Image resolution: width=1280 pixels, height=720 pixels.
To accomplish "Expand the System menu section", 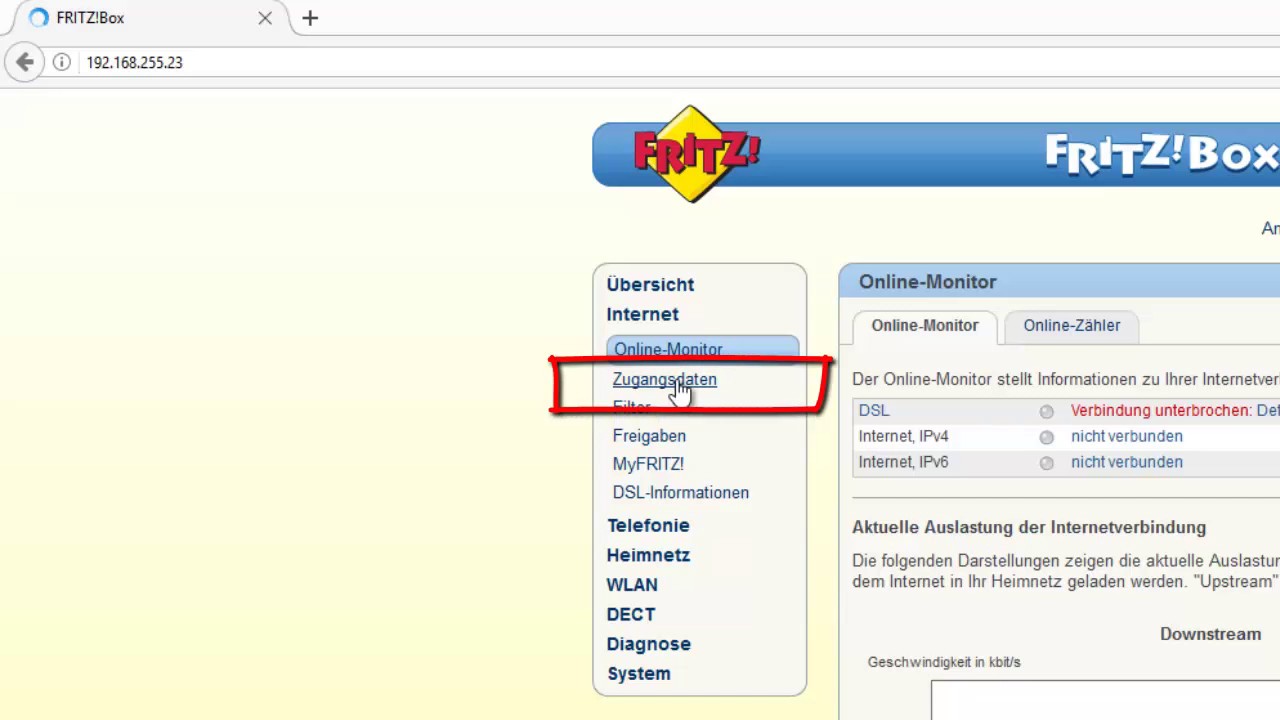I will (x=639, y=674).
